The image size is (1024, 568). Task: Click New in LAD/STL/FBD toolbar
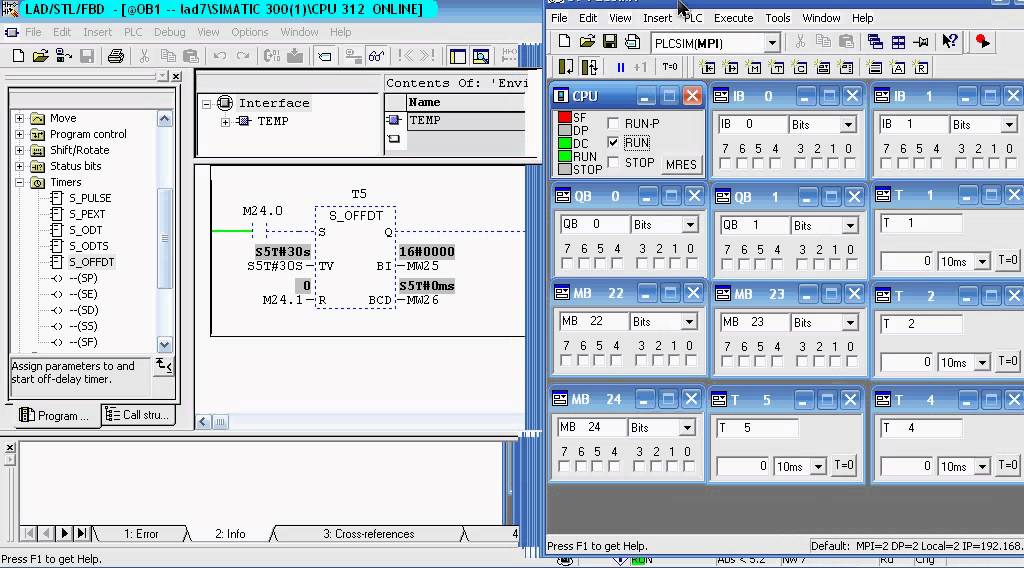coord(18,56)
